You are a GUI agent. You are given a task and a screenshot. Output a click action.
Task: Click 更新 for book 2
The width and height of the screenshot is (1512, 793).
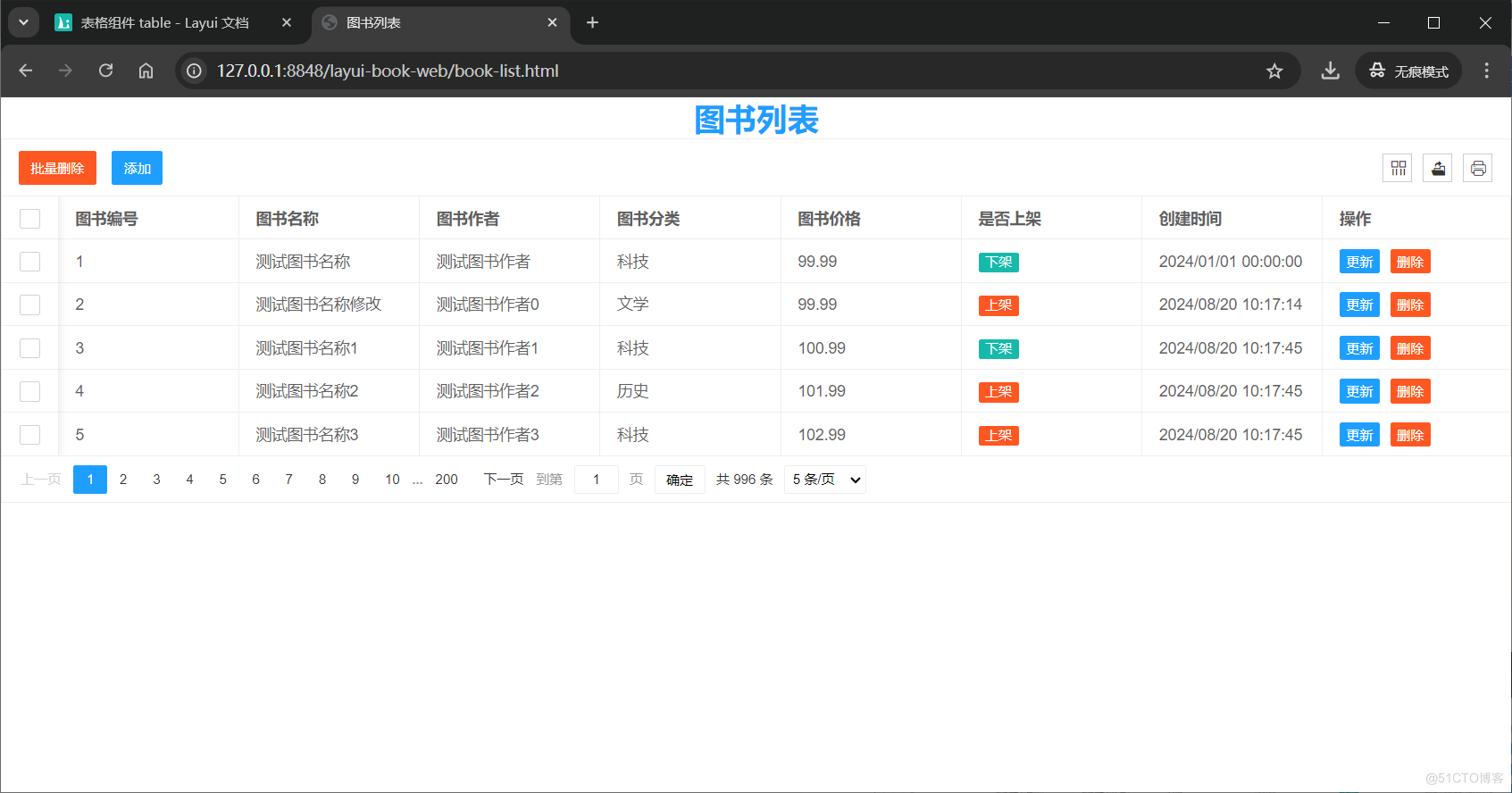(1359, 305)
